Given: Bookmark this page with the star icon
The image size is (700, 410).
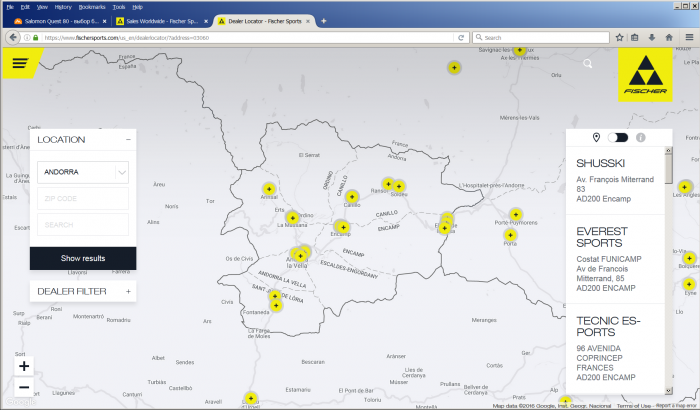Looking at the screenshot, I should click(x=619, y=38).
